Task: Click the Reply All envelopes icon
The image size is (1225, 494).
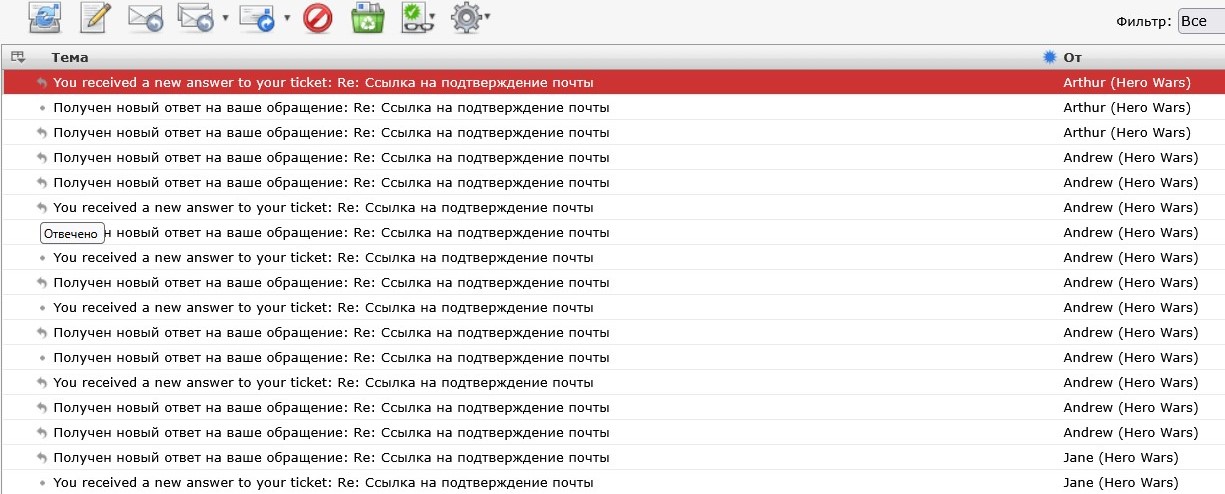Action: pos(195,18)
